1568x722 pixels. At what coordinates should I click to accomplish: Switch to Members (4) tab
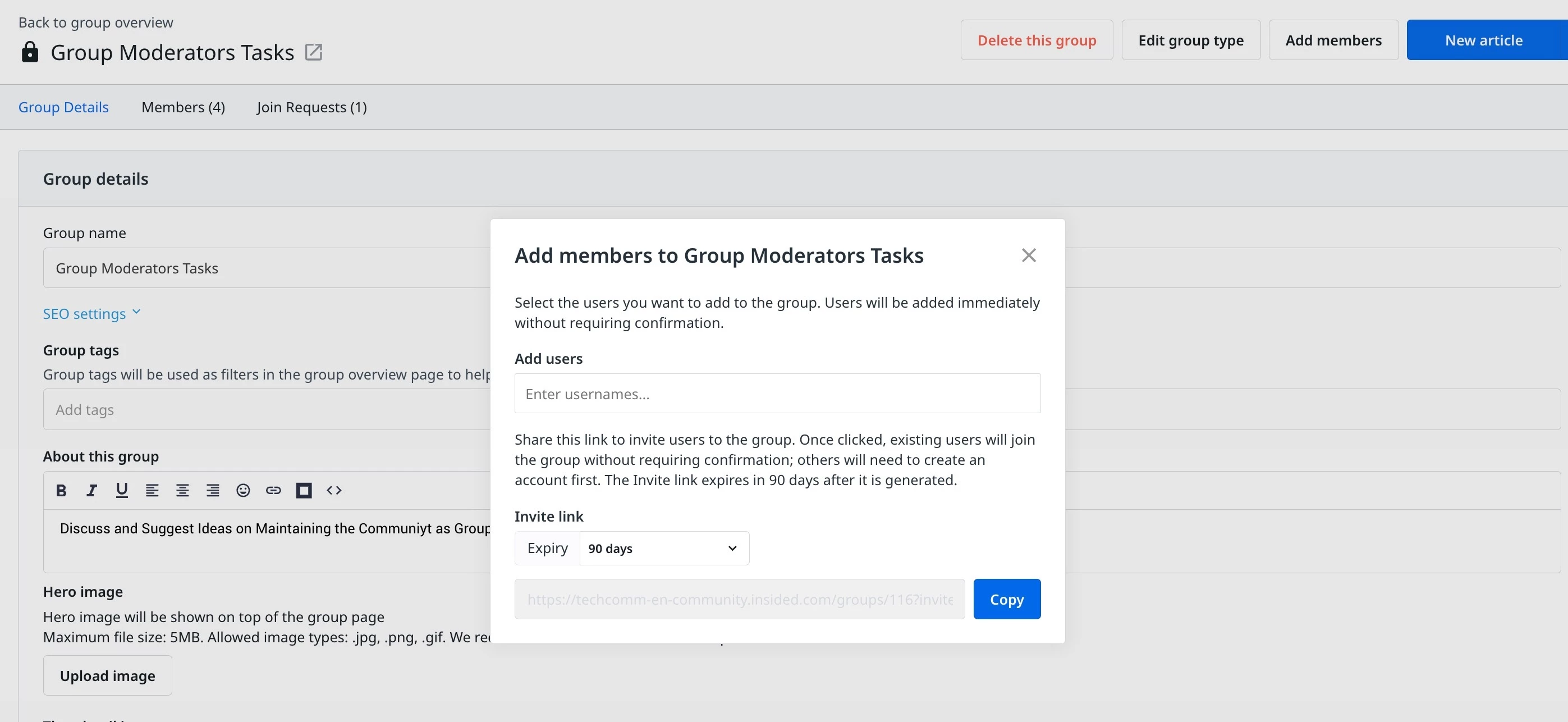pyautogui.click(x=183, y=107)
